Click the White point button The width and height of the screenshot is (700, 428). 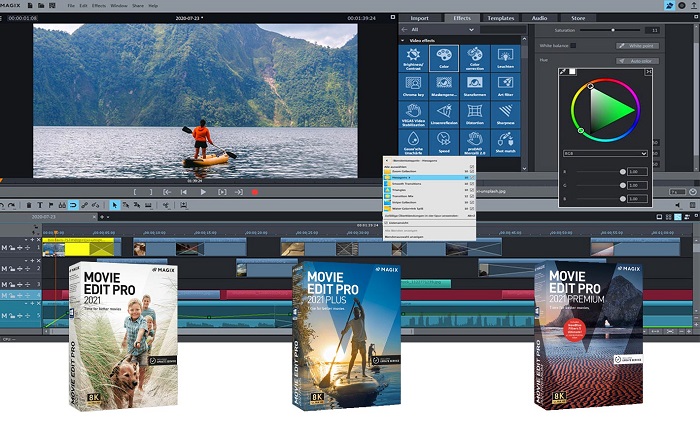click(638, 46)
